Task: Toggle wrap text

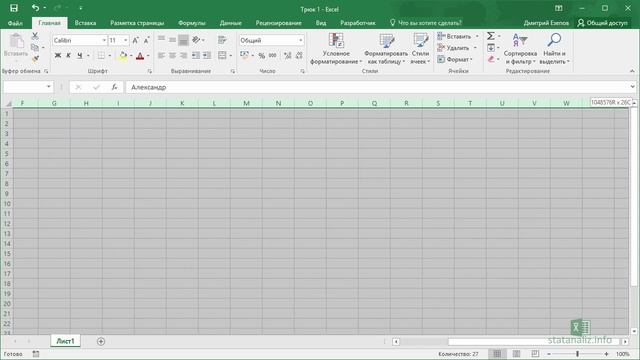Action: point(222,40)
